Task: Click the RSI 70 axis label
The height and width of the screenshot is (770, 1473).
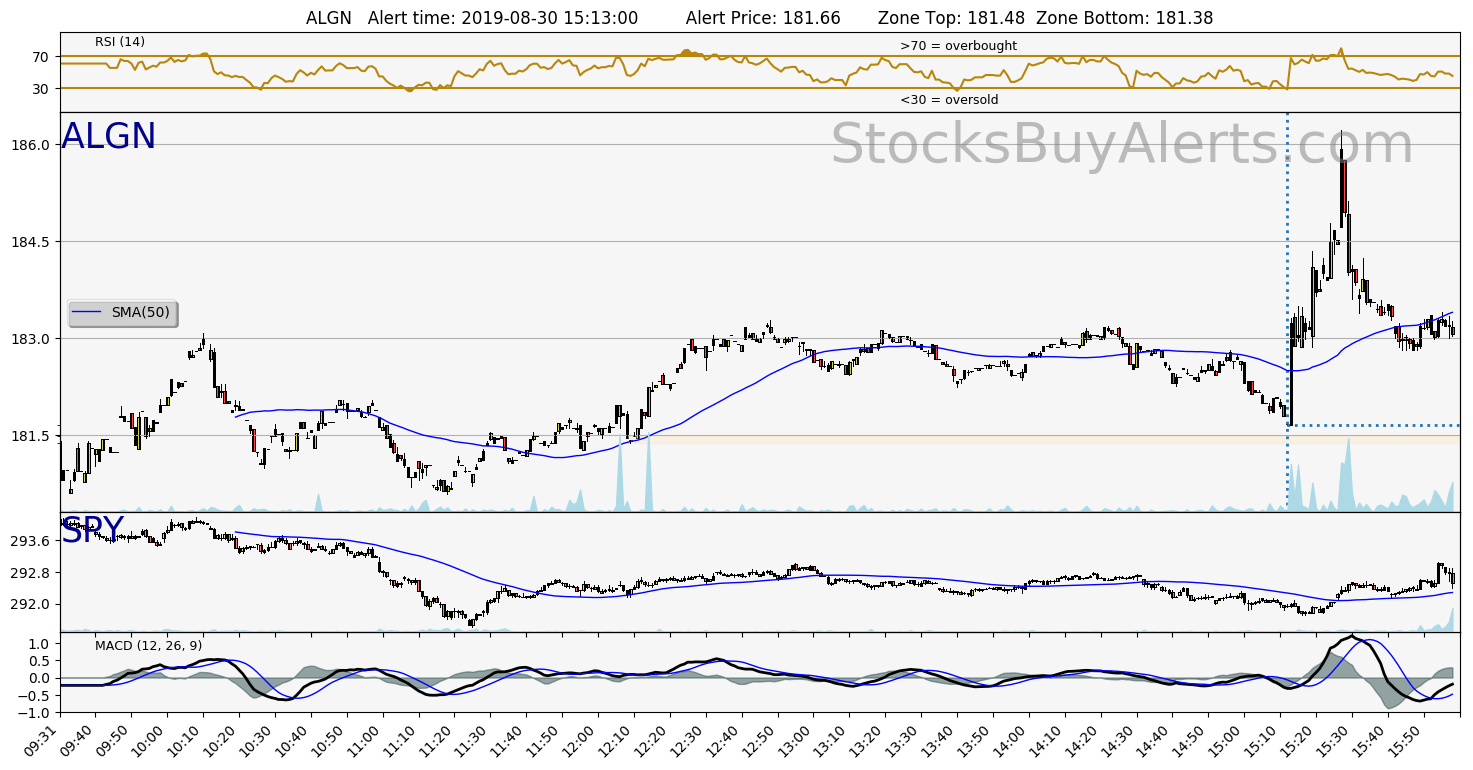Action: [x=40, y=57]
